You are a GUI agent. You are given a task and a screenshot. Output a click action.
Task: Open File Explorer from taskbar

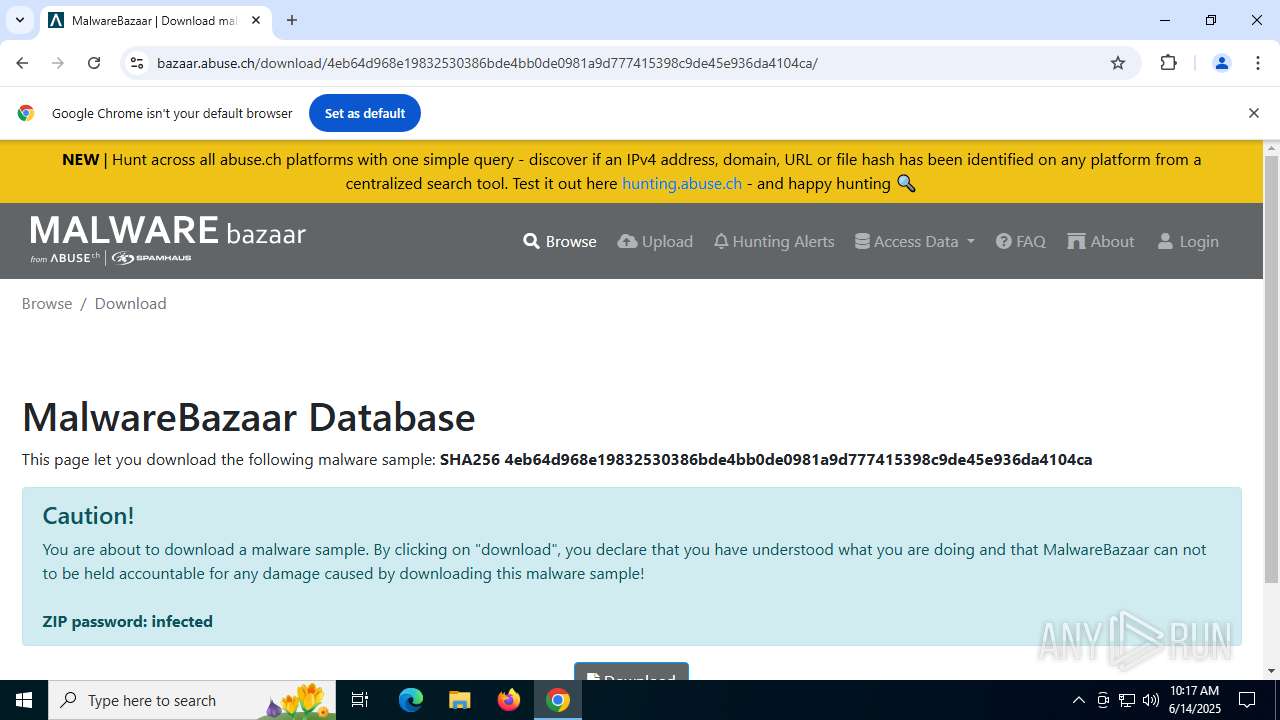click(x=460, y=700)
